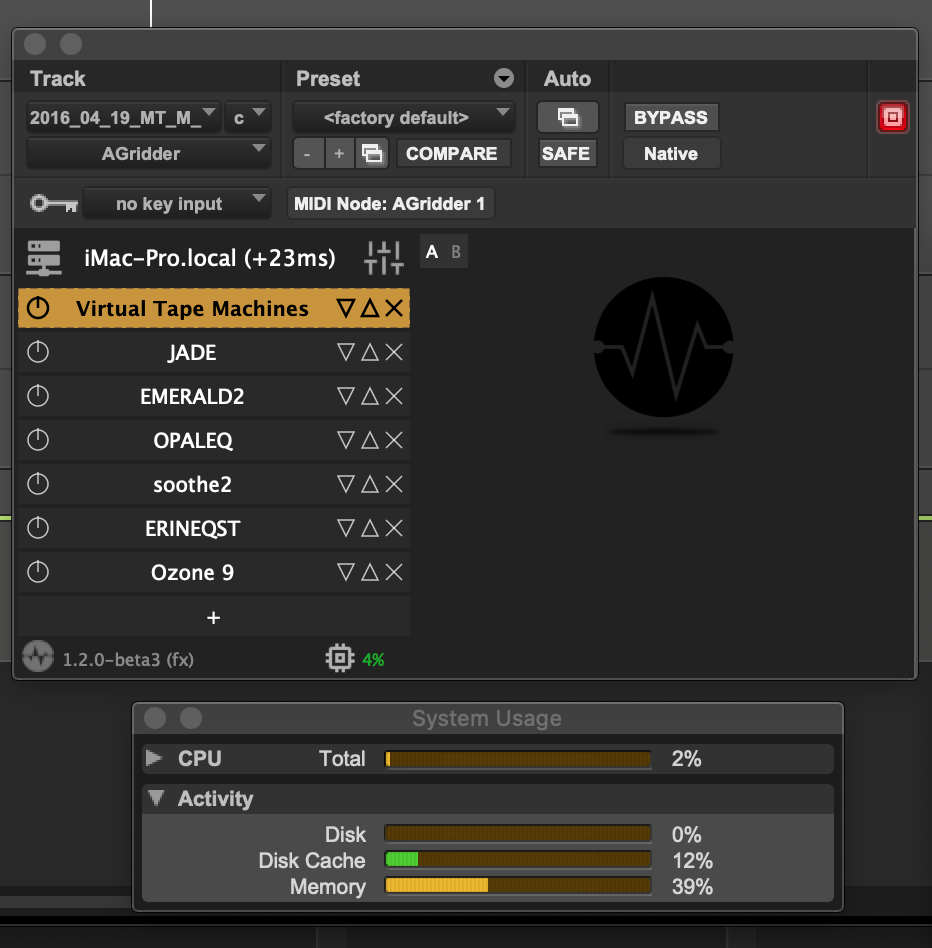Move JADE plugin up
This screenshot has height=948, width=932.
(370, 352)
